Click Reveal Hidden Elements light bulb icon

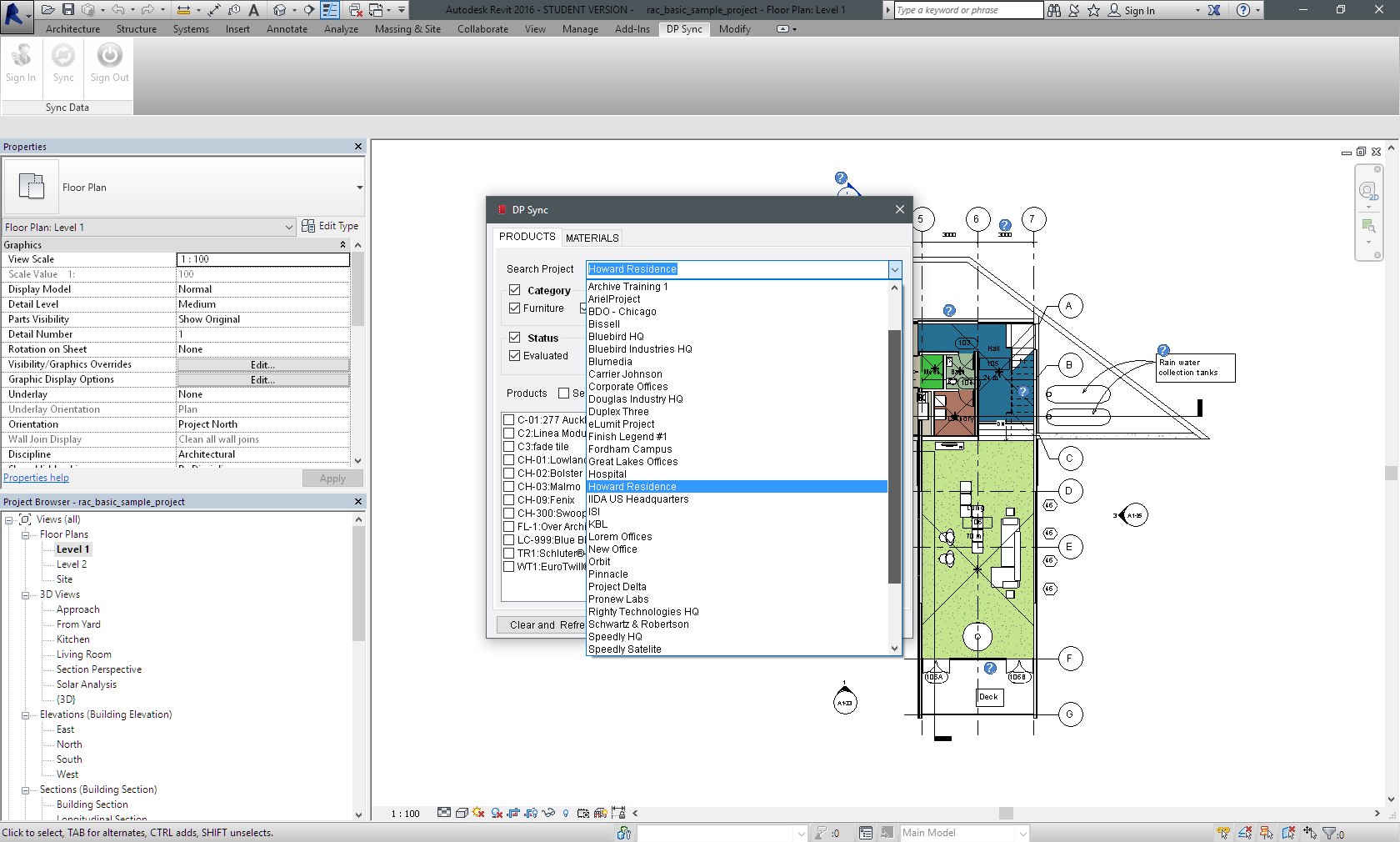pyautogui.click(x=566, y=813)
